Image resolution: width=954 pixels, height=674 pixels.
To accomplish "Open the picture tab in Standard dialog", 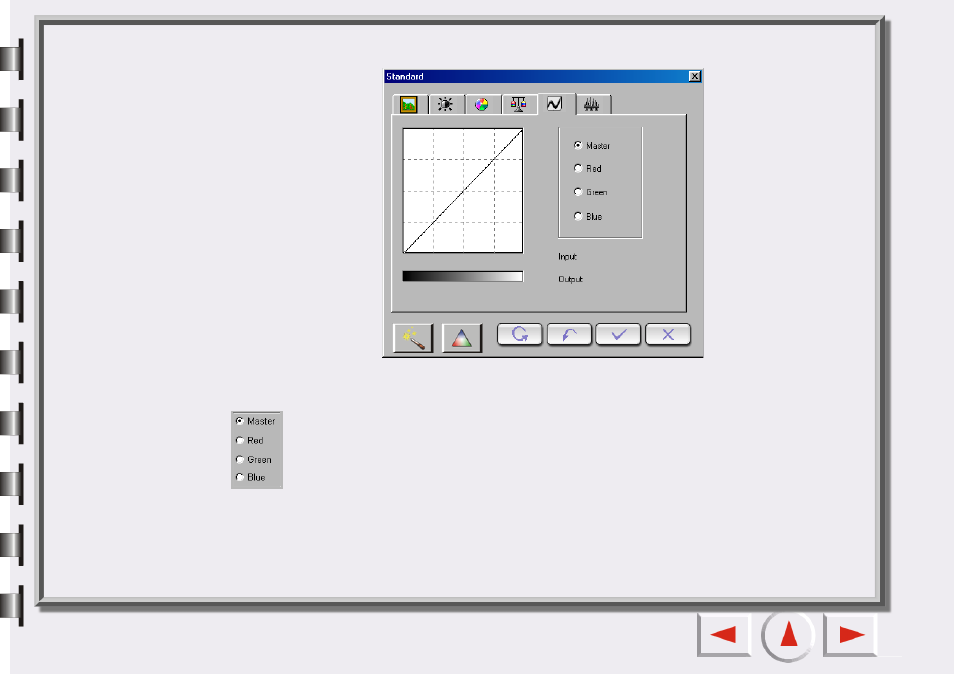I will coord(409,105).
